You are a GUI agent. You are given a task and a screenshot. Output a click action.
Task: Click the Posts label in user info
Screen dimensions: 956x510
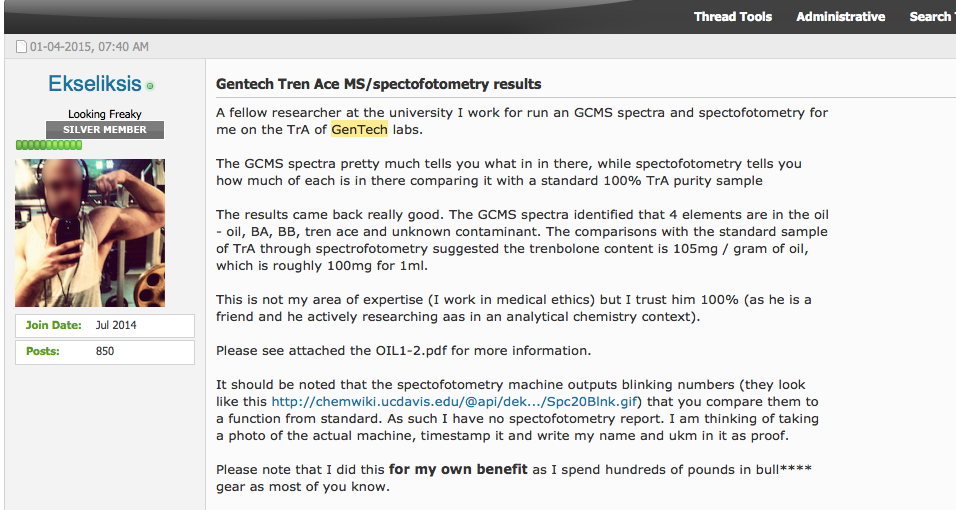tap(42, 352)
